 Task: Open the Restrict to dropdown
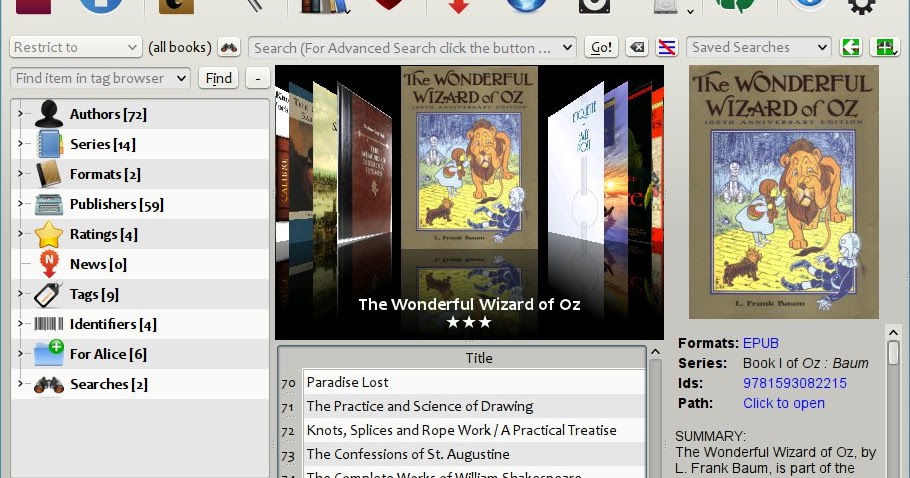pyautogui.click(x=75, y=48)
